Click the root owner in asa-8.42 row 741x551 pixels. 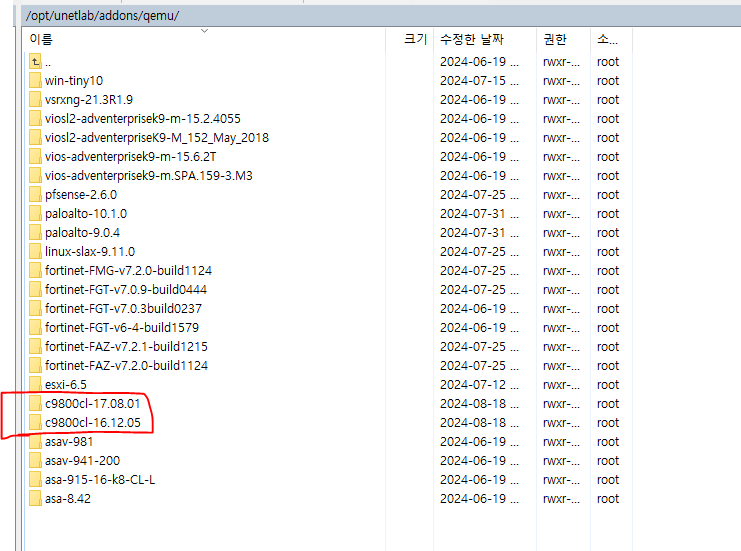[608, 499]
